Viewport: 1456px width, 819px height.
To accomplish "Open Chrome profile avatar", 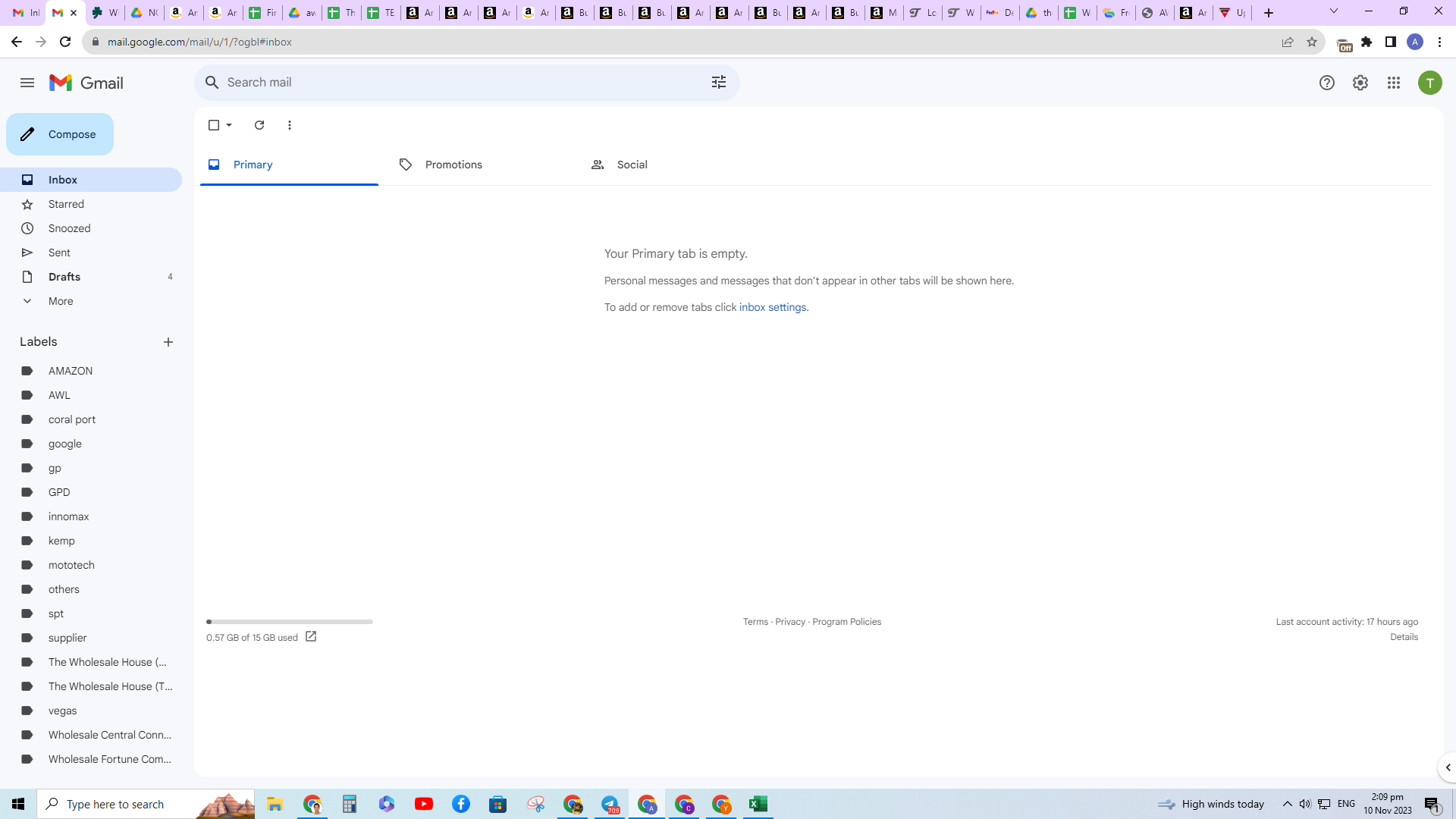I will click(x=1415, y=42).
